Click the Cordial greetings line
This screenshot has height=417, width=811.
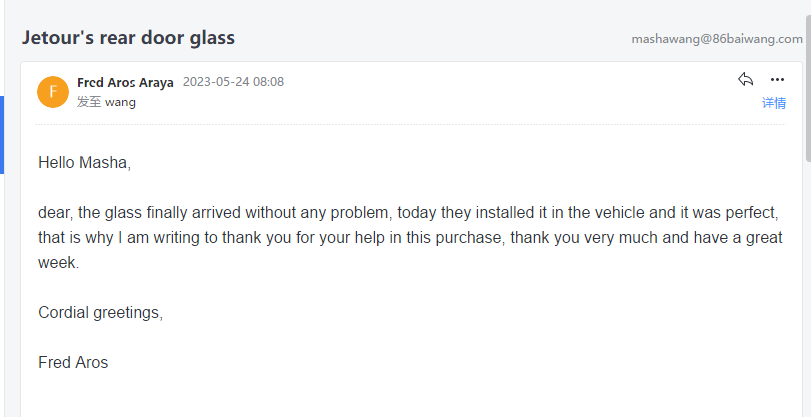coord(100,312)
